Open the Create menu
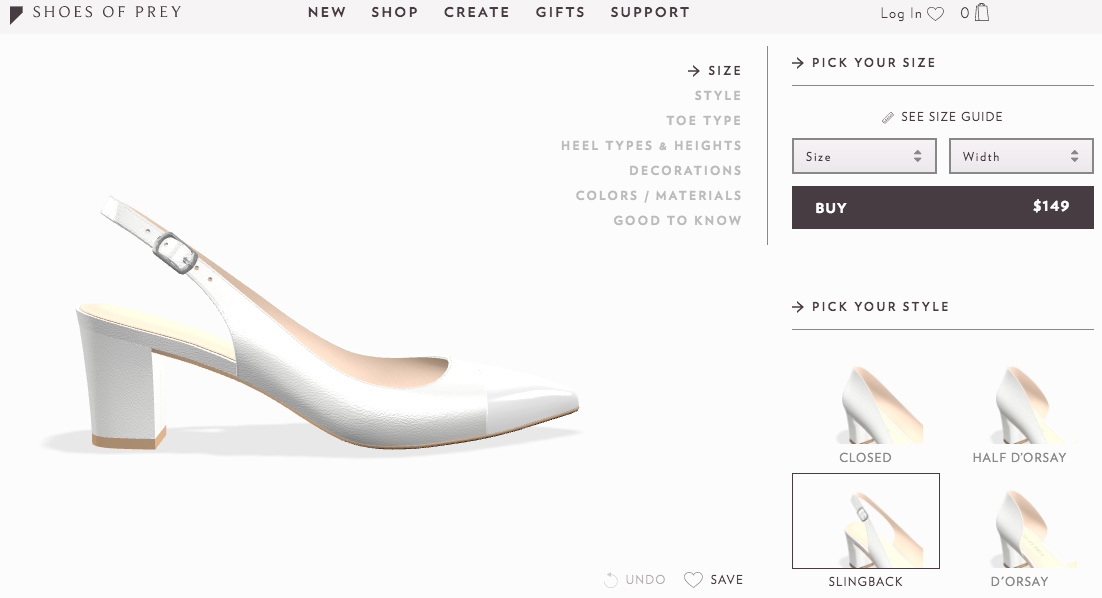The image size is (1102, 598). tap(476, 13)
